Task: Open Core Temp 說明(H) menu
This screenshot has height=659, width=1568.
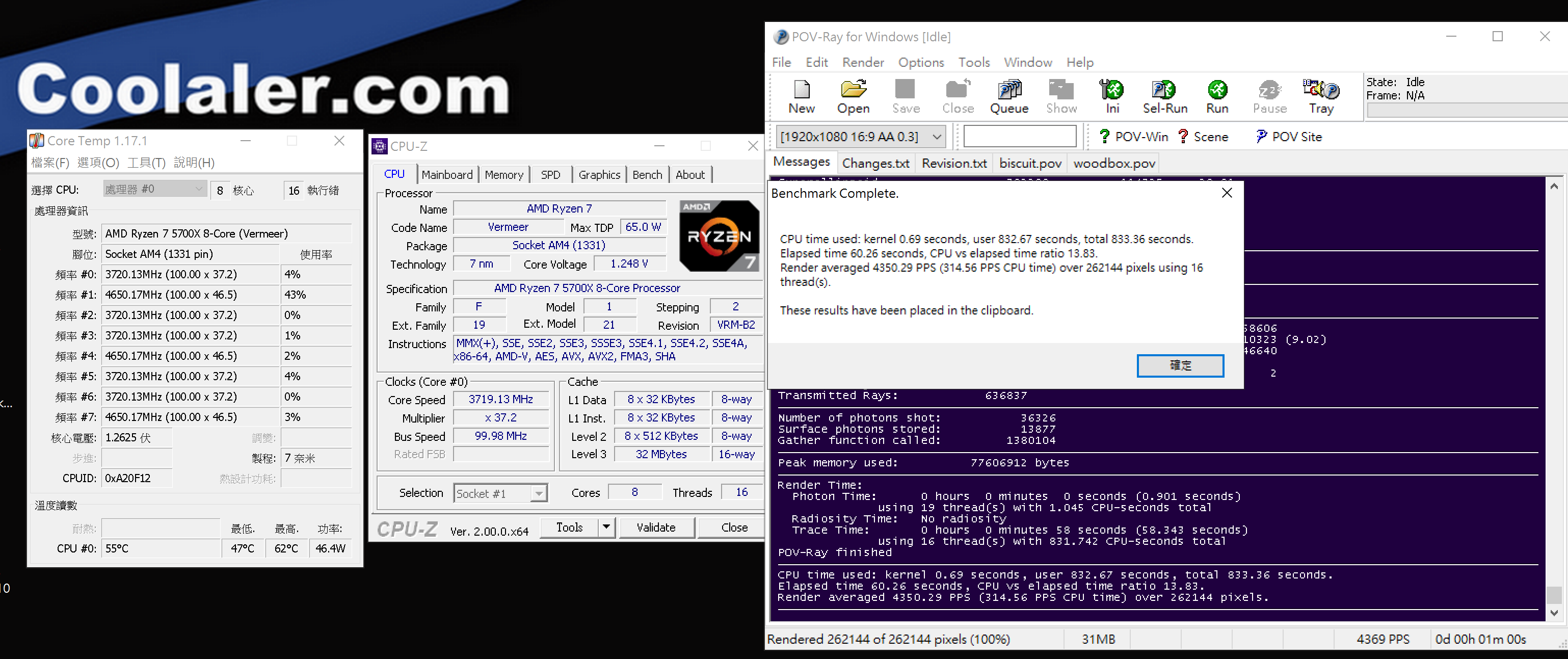Action: (x=194, y=163)
